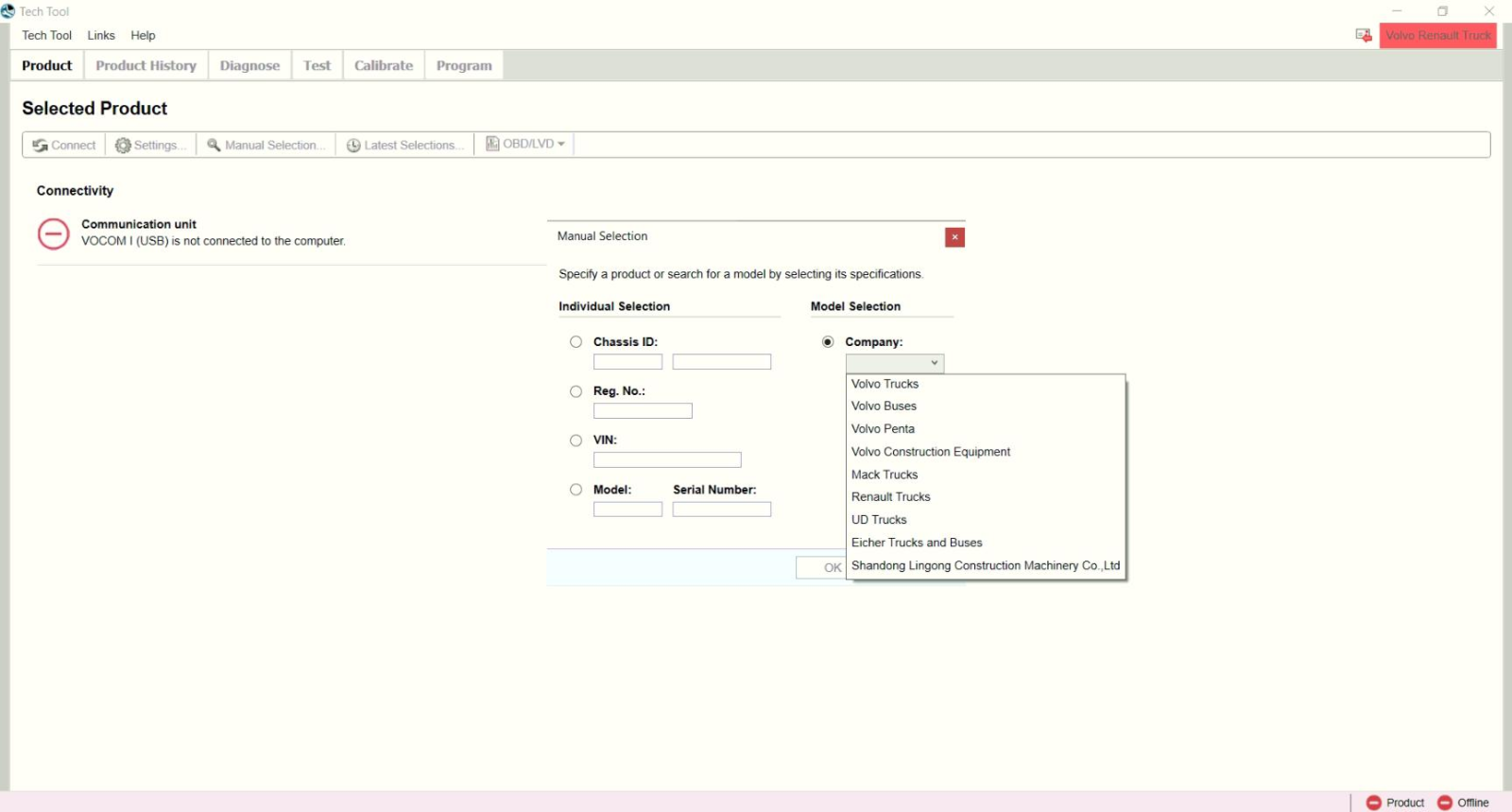Close the Tech Tool window
This screenshot has height=812, width=1512.
pyautogui.click(x=1489, y=11)
